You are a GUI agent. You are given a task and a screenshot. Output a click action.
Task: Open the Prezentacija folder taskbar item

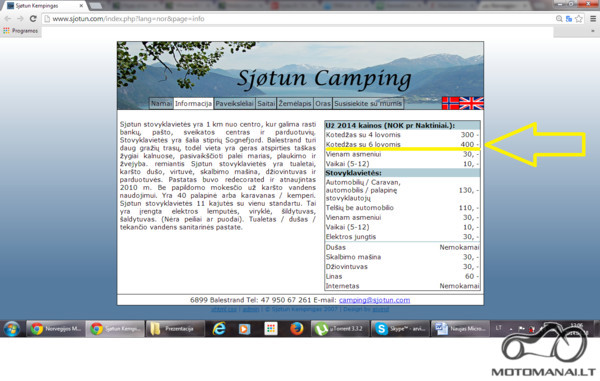click(174, 329)
